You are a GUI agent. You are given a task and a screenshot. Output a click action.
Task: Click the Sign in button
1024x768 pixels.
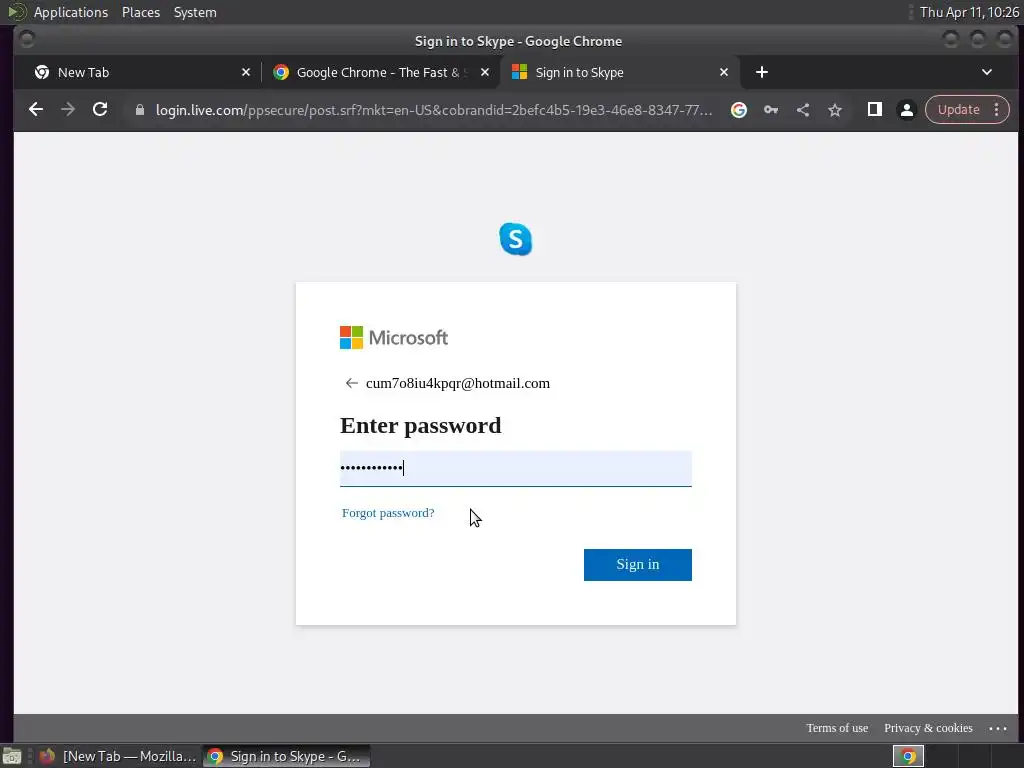638,565
